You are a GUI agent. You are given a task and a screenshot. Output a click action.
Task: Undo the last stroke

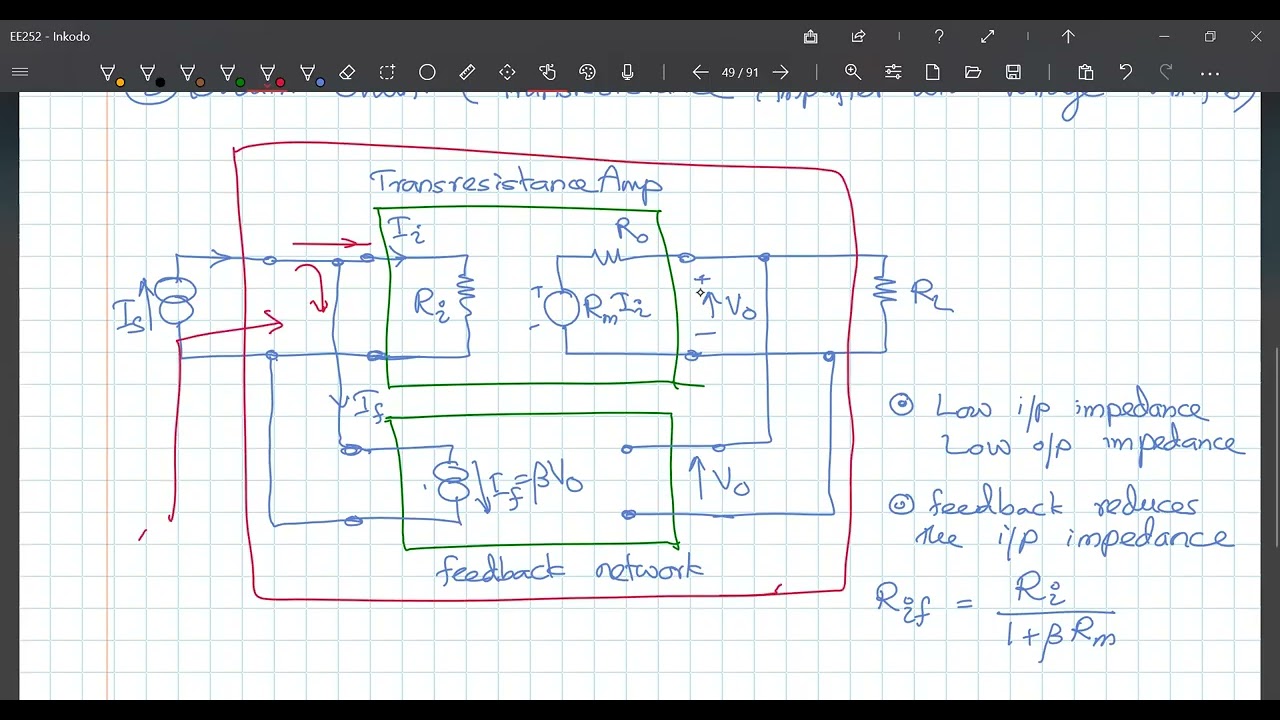[x=1126, y=72]
